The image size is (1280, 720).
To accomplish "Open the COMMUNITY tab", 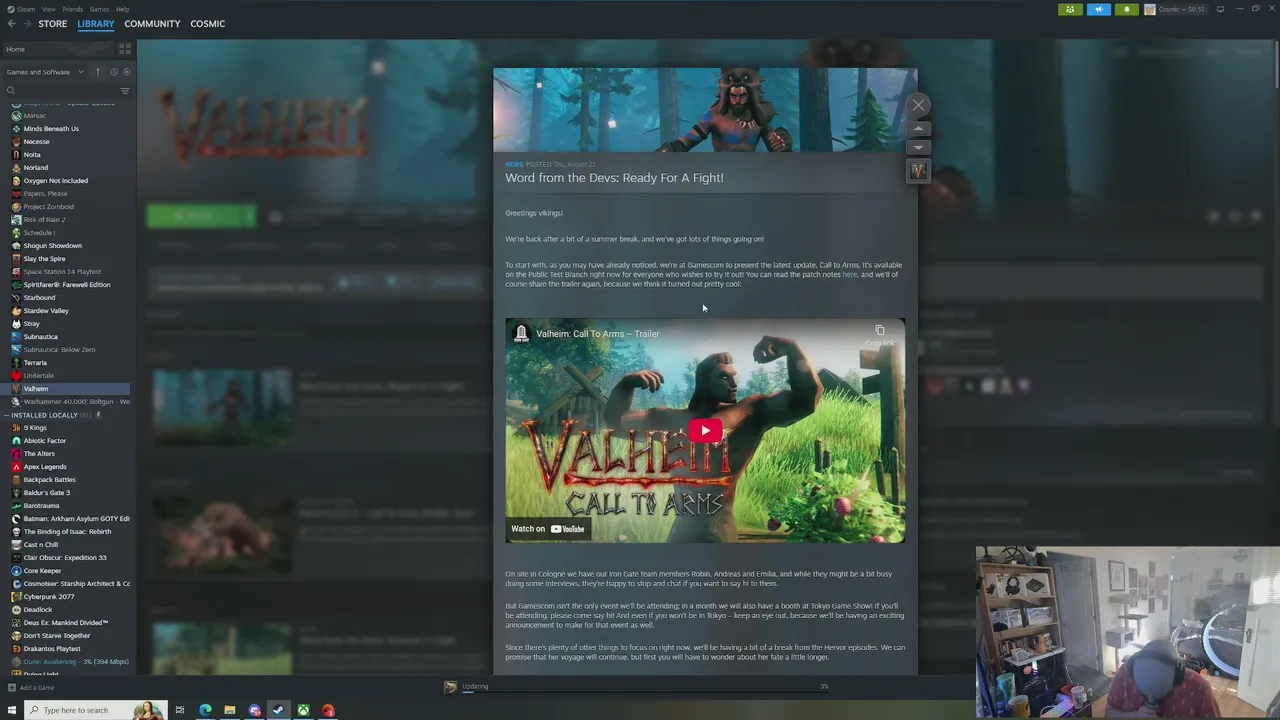I will point(152,24).
